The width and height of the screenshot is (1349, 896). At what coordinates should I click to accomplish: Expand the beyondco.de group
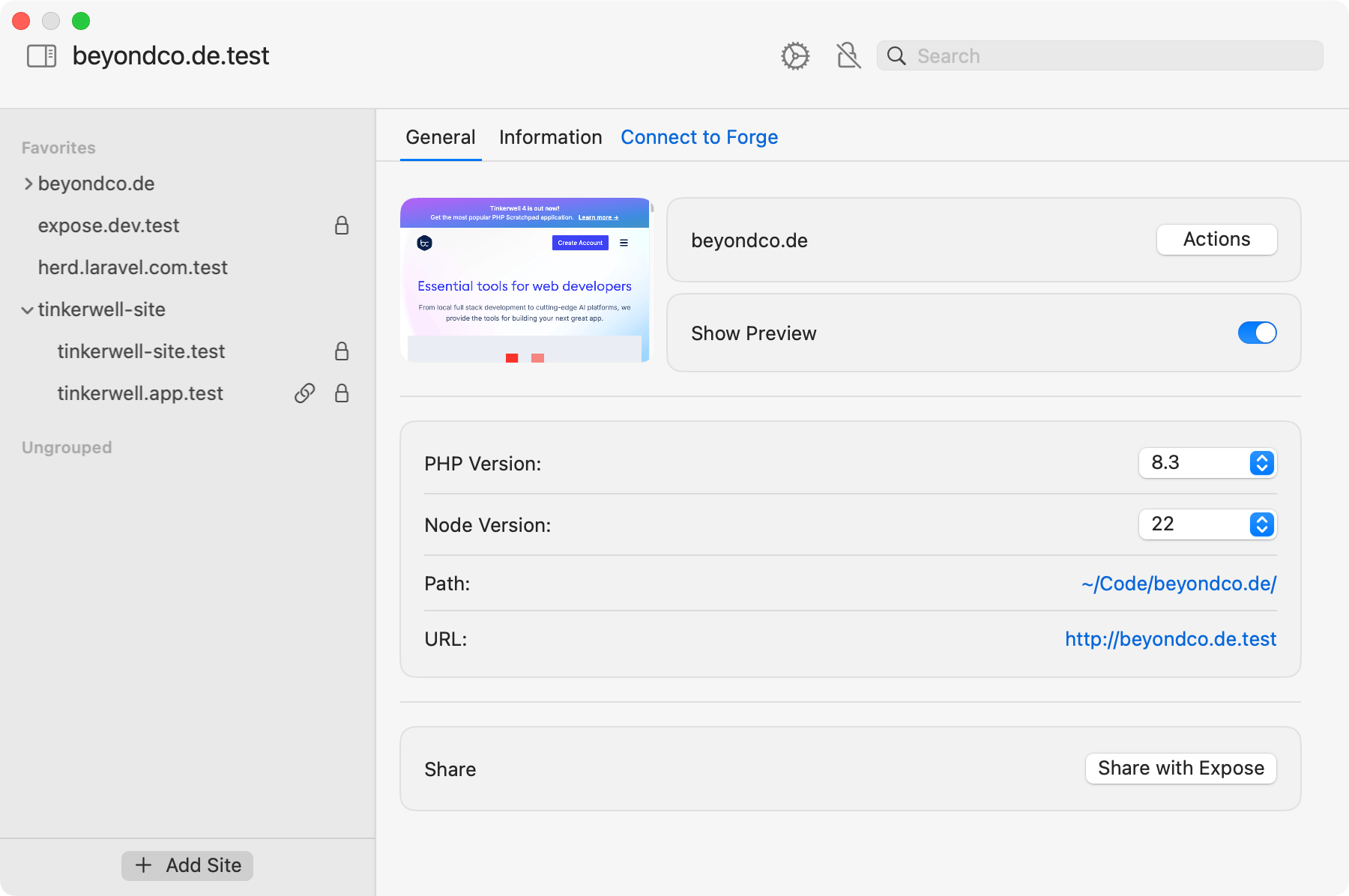(28, 184)
